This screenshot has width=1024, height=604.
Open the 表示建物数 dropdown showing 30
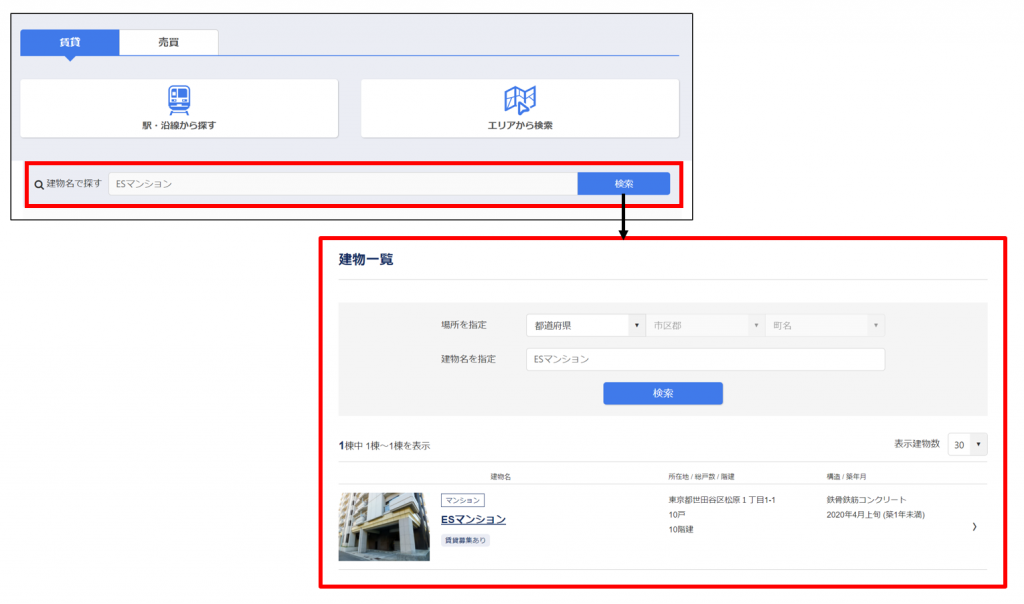(967, 445)
